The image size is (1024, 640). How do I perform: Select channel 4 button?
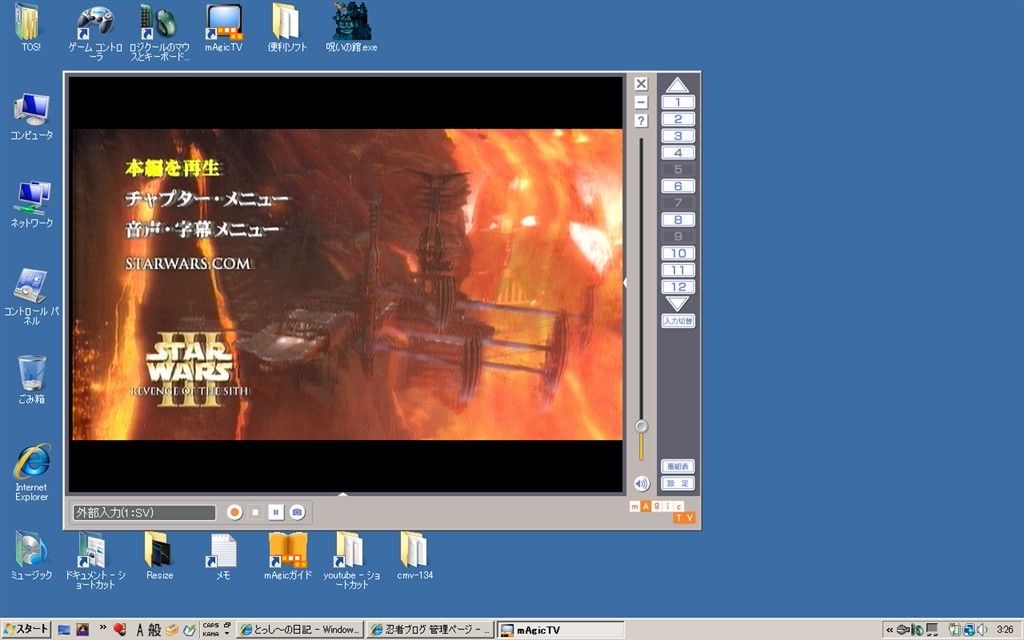tap(678, 153)
